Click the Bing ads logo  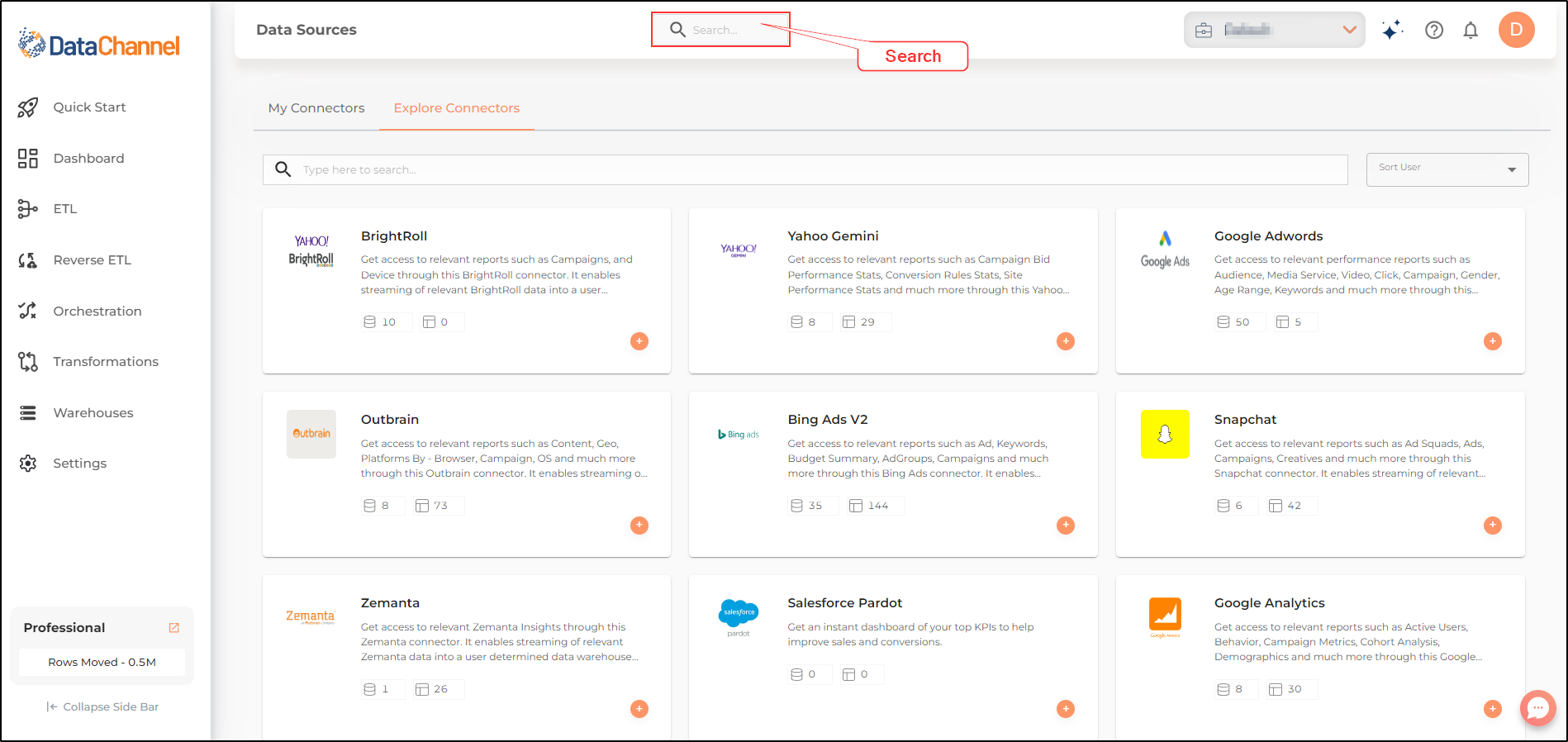click(739, 435)
